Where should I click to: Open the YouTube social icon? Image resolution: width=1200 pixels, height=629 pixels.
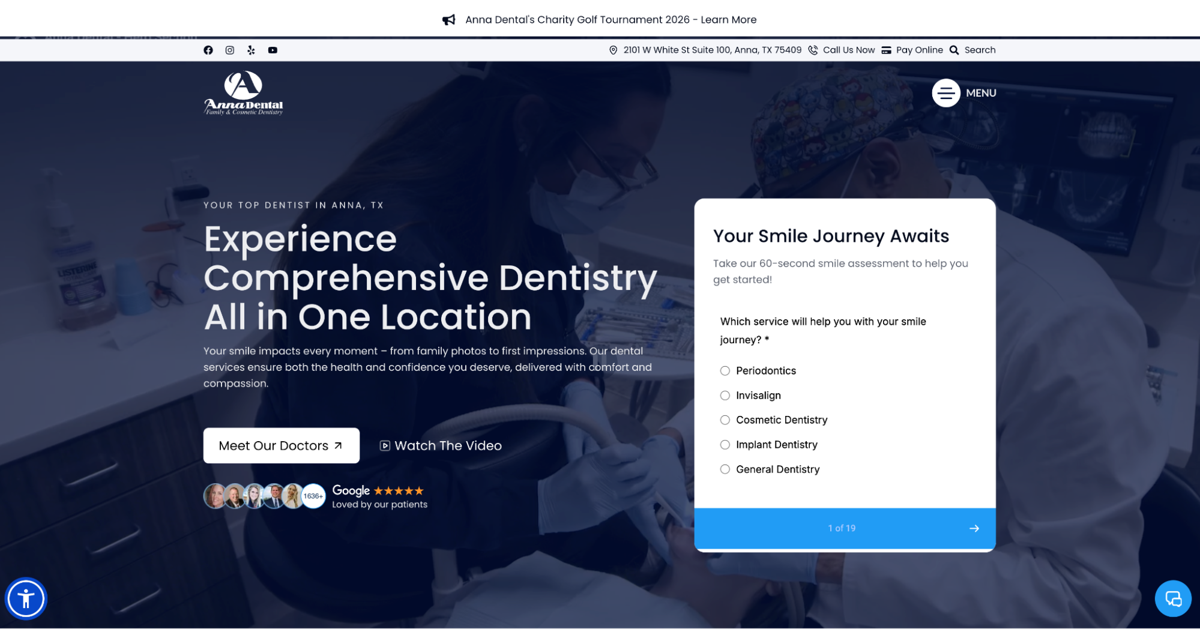point(273,50)
